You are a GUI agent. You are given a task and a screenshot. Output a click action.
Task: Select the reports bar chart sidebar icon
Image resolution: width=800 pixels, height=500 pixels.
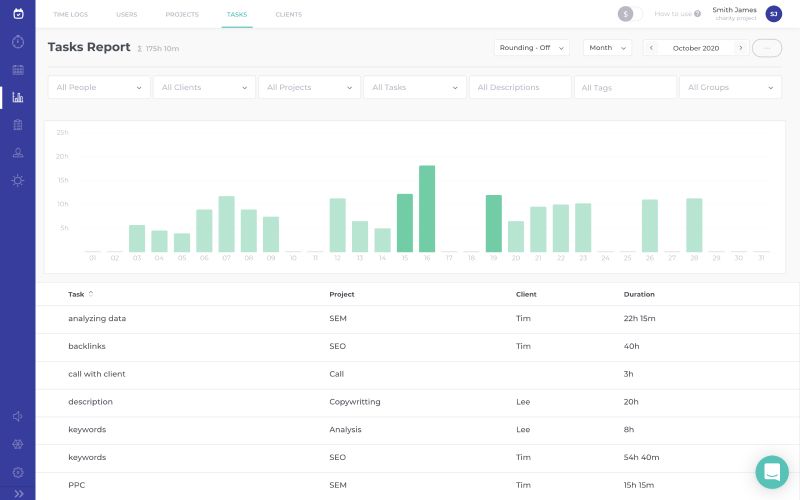click(x=18, y=97)
